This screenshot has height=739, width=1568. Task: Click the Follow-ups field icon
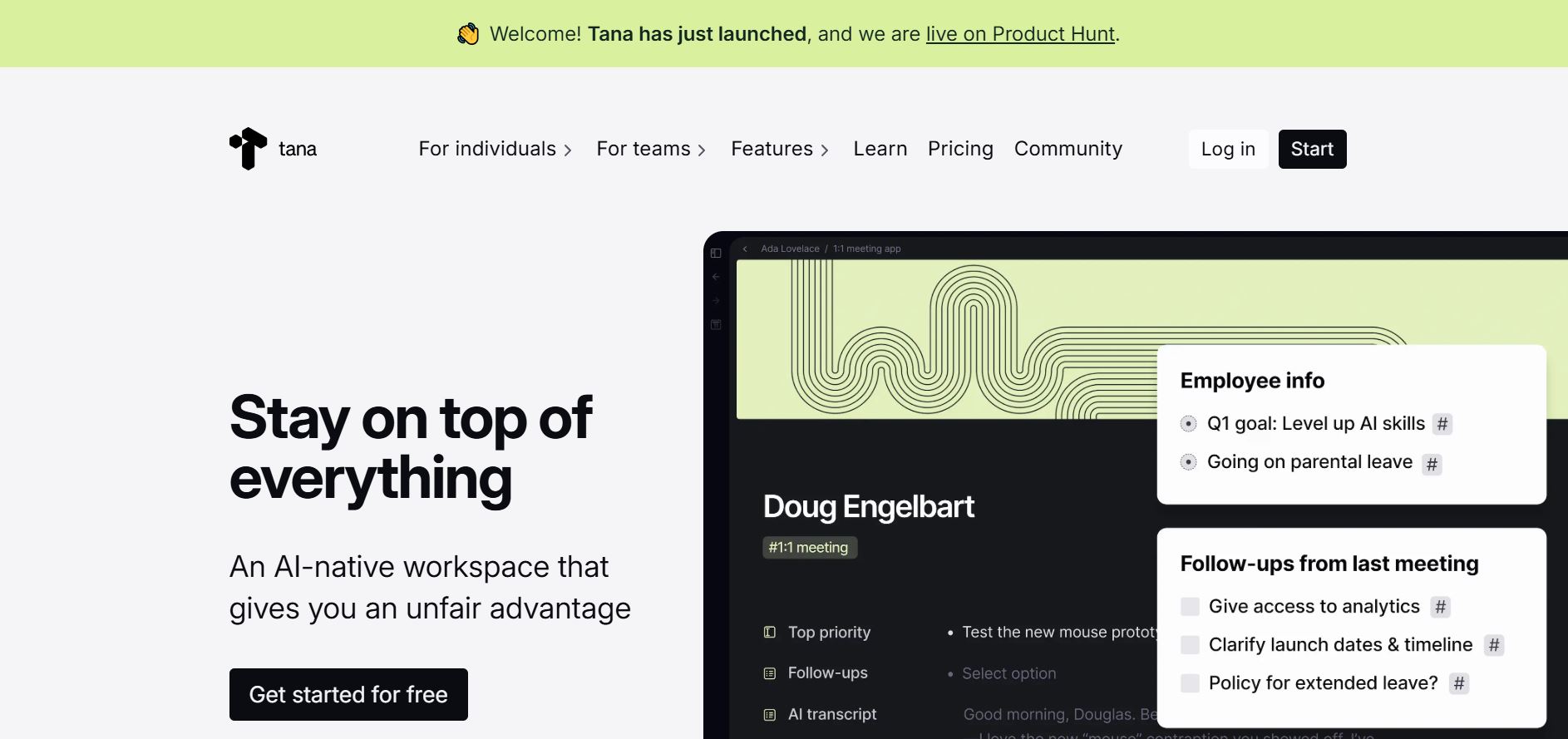[x=770, y=673]
